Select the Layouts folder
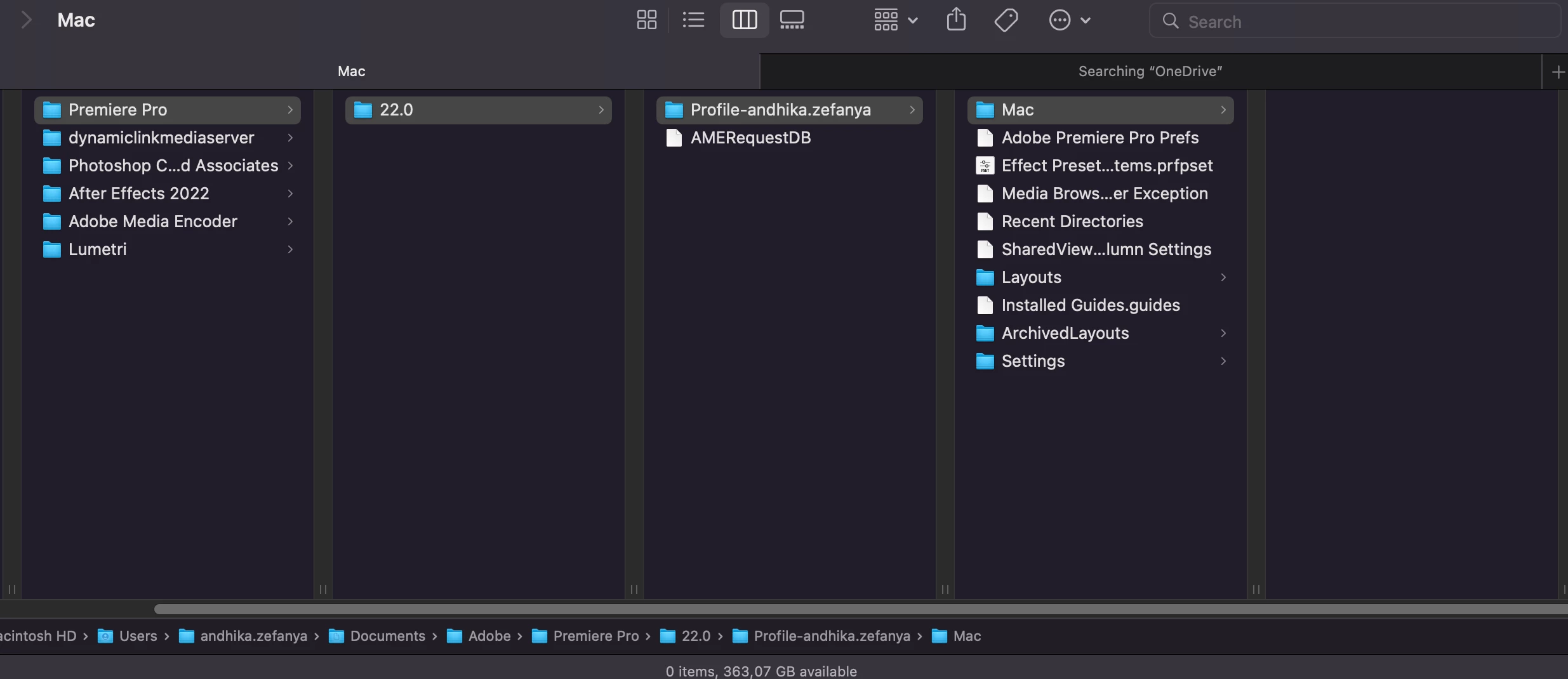 tap(1101, 277)
